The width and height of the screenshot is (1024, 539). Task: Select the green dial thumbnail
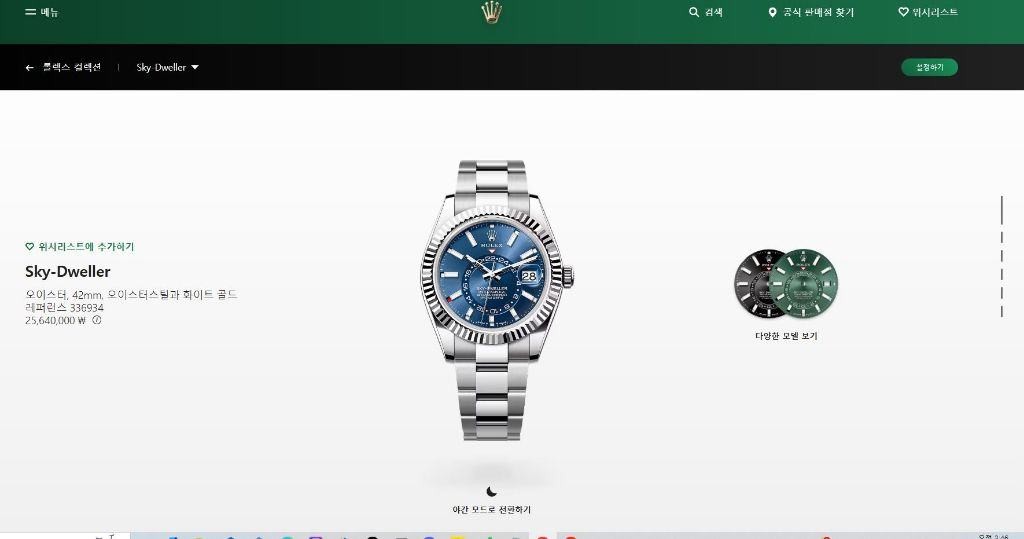pyautogui.click(x=805, y=284)
